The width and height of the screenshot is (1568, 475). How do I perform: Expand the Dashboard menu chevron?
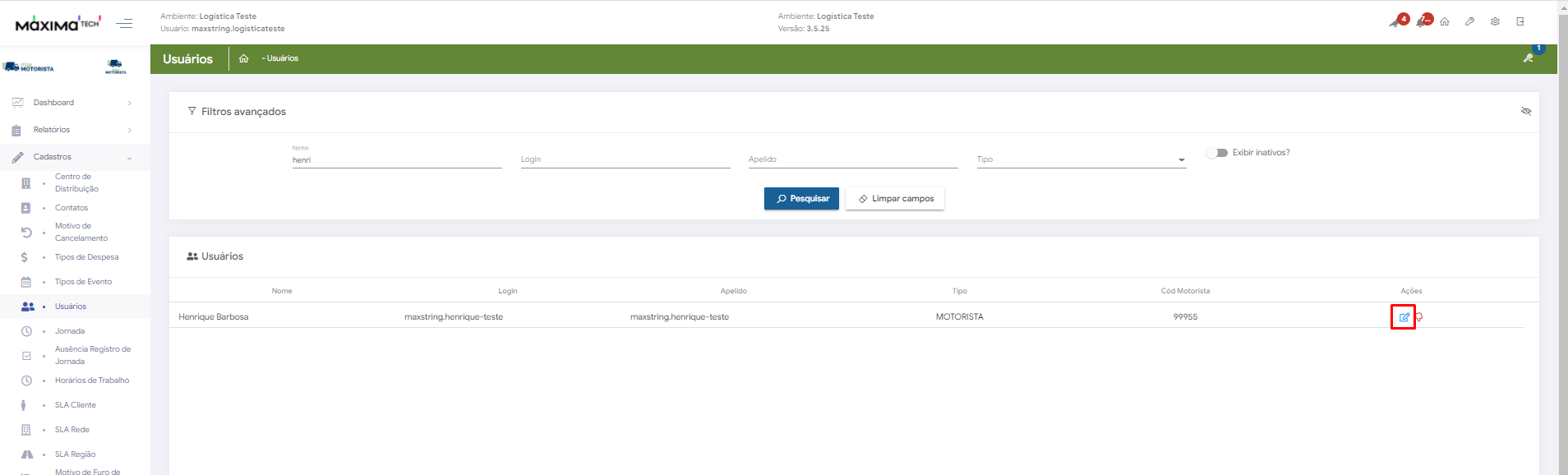(130, 103)
